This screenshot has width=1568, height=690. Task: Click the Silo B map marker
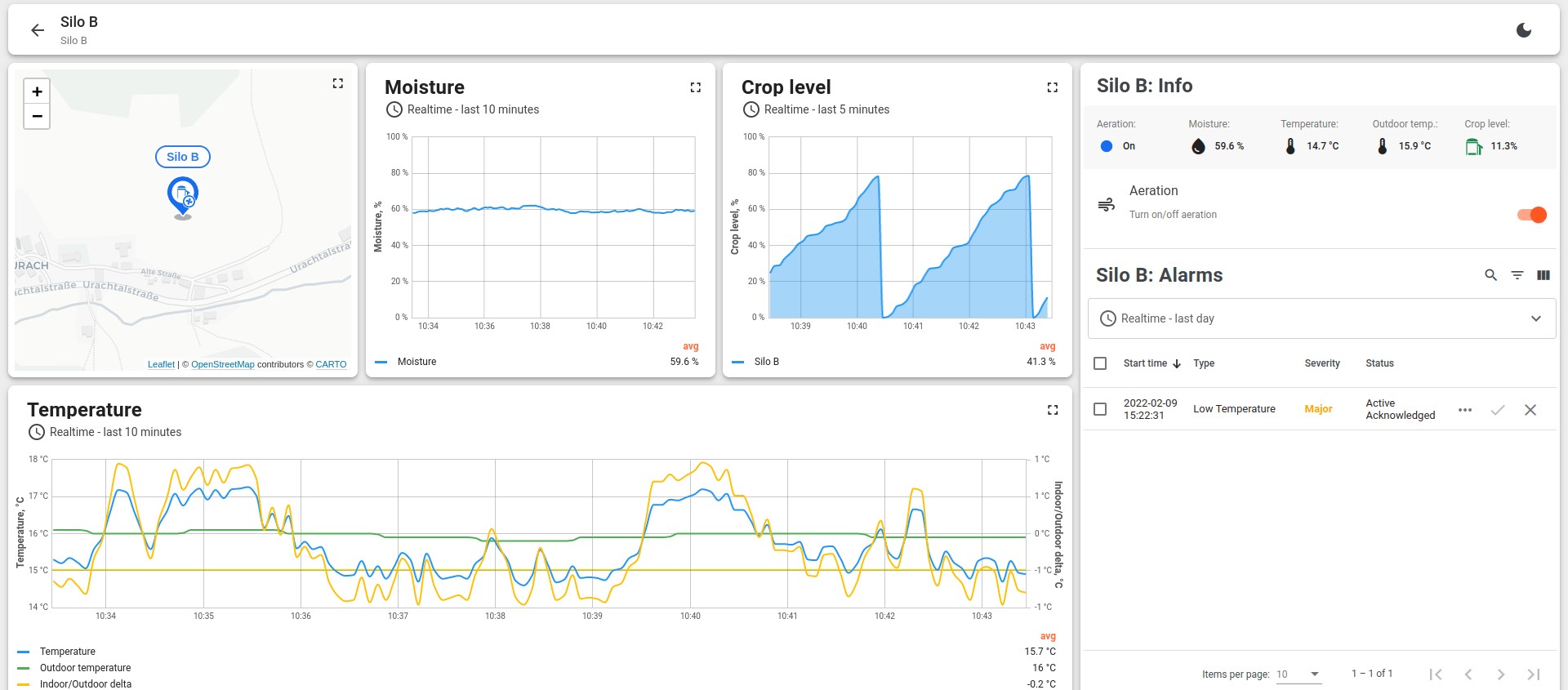click(x=183, y=196)
